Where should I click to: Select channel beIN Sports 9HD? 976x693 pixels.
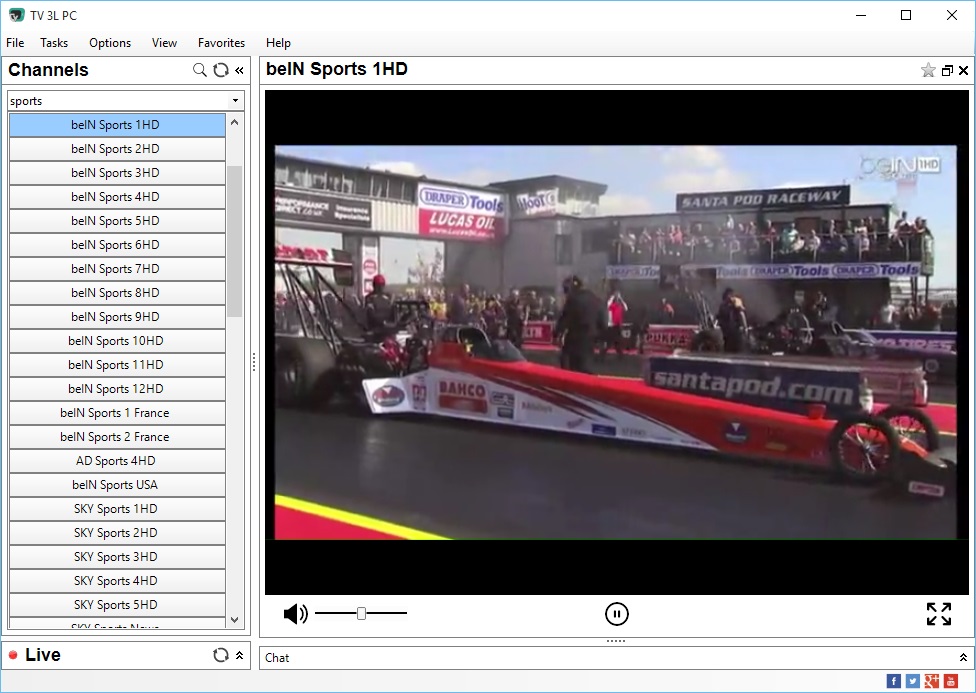click(117, 317)
